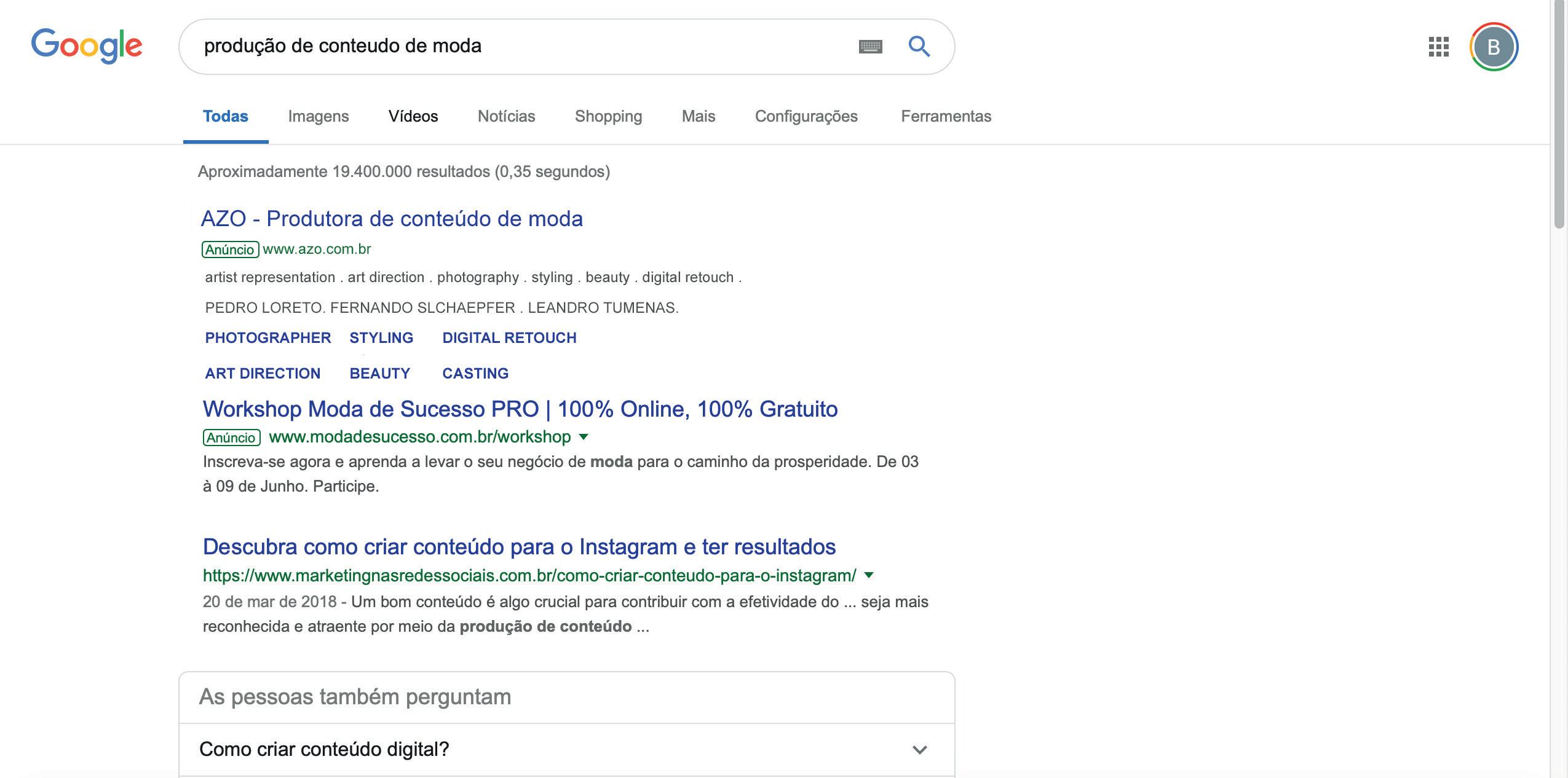Open the DIGITAL RETOUCH sitelink
This screenshot has height=778, width=1568.
(x=510, y=337)
